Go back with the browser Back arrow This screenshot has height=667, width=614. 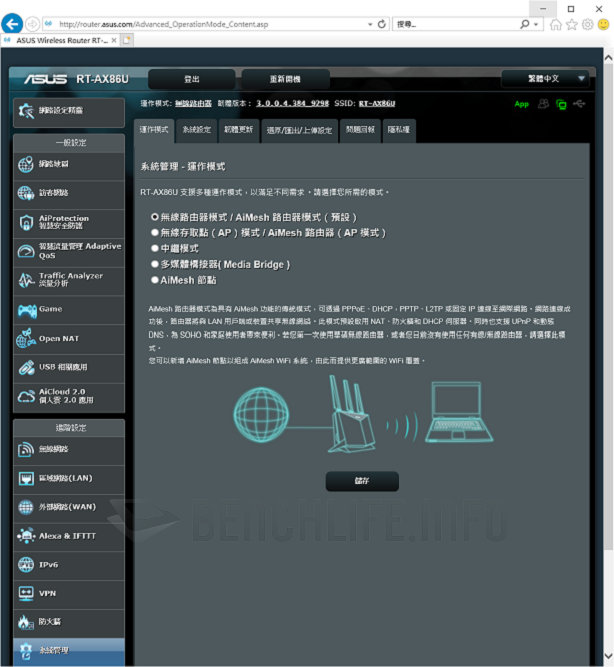[x=12, y=24]
